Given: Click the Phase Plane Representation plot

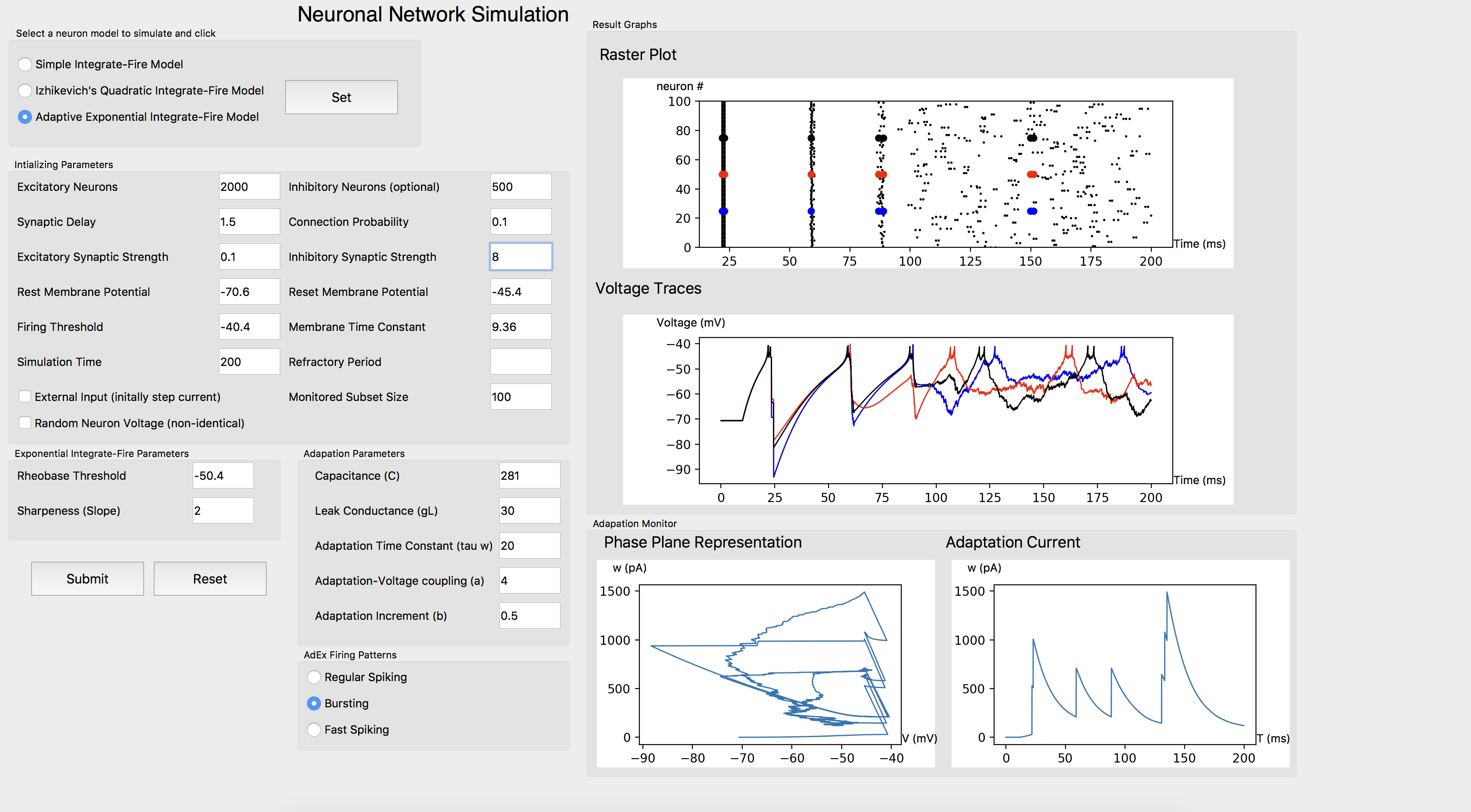Looking at the screenshot, I should (x=766, y=664).
